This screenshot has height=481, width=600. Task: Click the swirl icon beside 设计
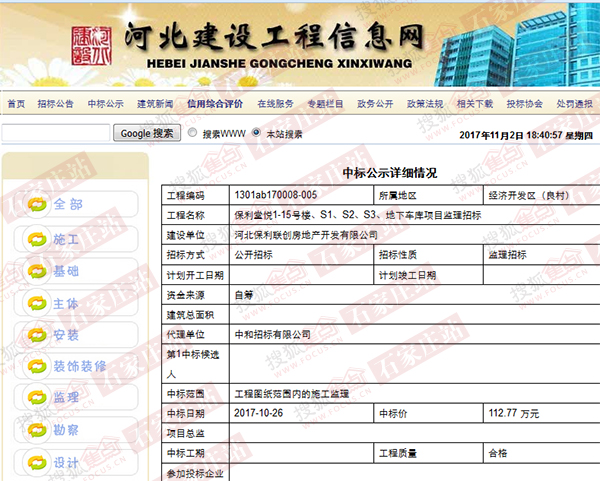[x=37, y=462]
